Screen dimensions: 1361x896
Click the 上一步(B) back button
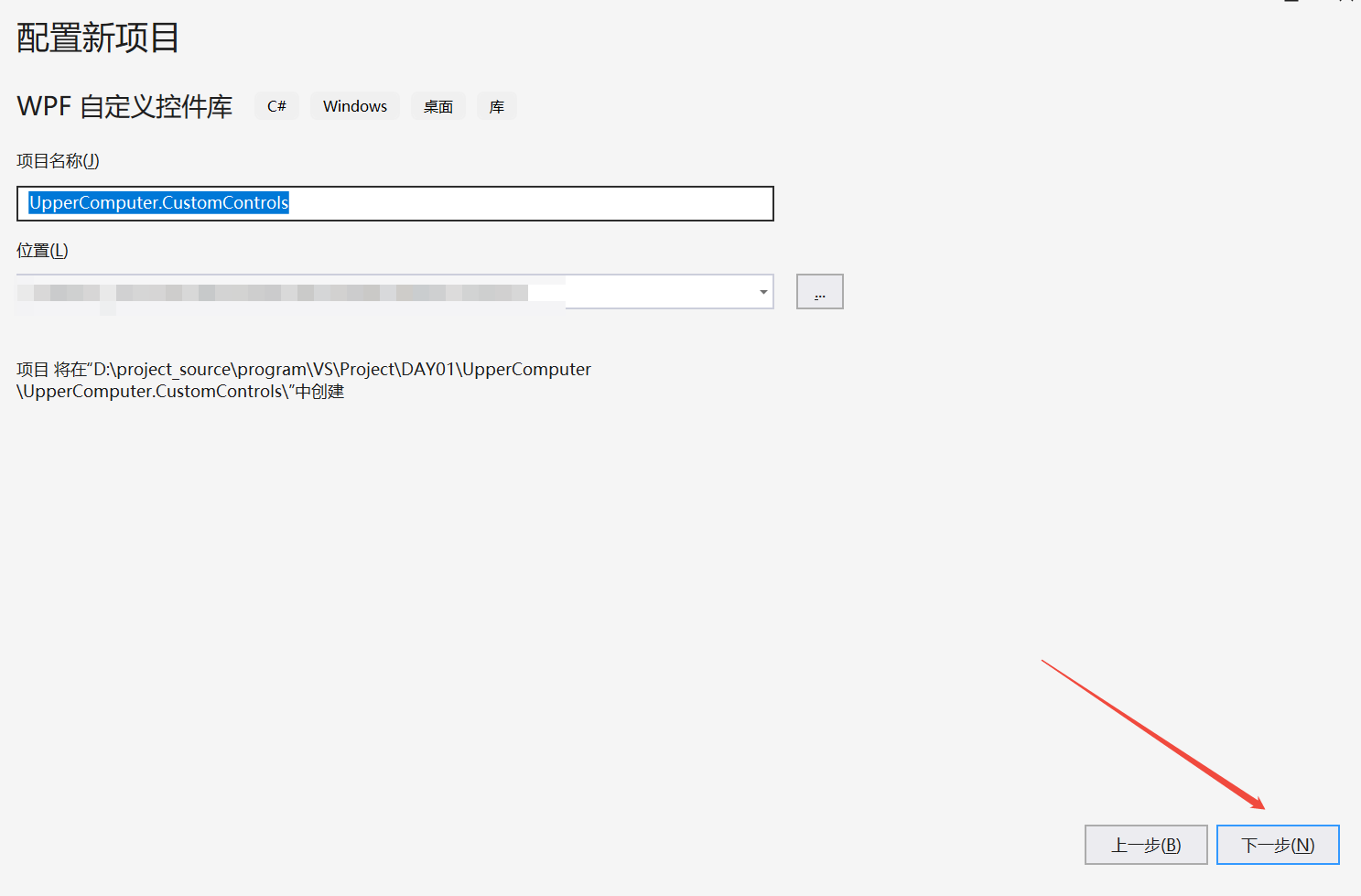tap(1146, 845)
